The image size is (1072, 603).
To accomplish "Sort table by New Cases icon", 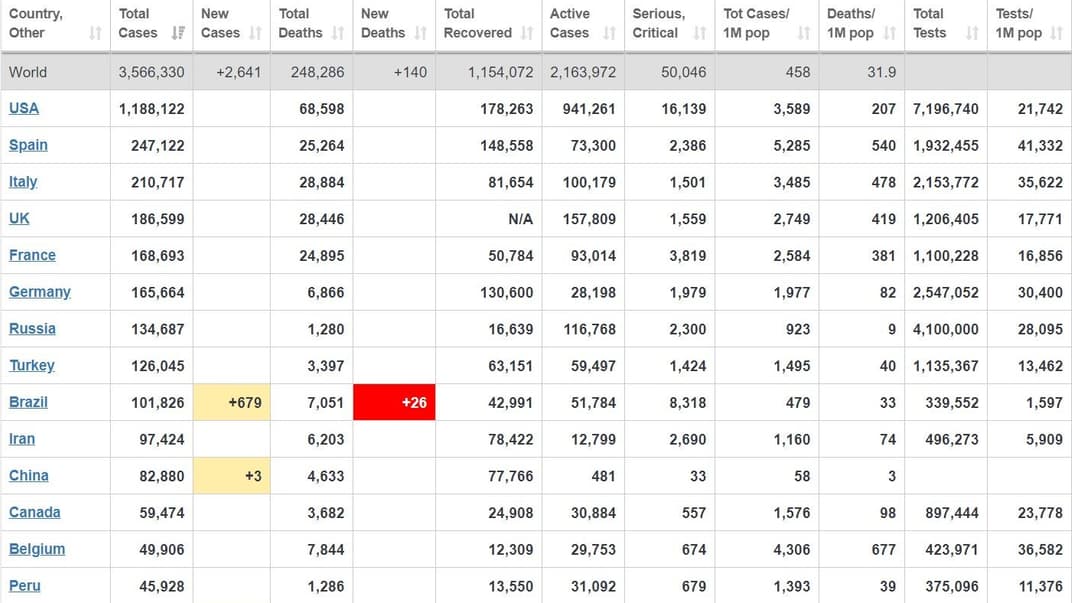I will pyautogui.click(x=256, y=33).
